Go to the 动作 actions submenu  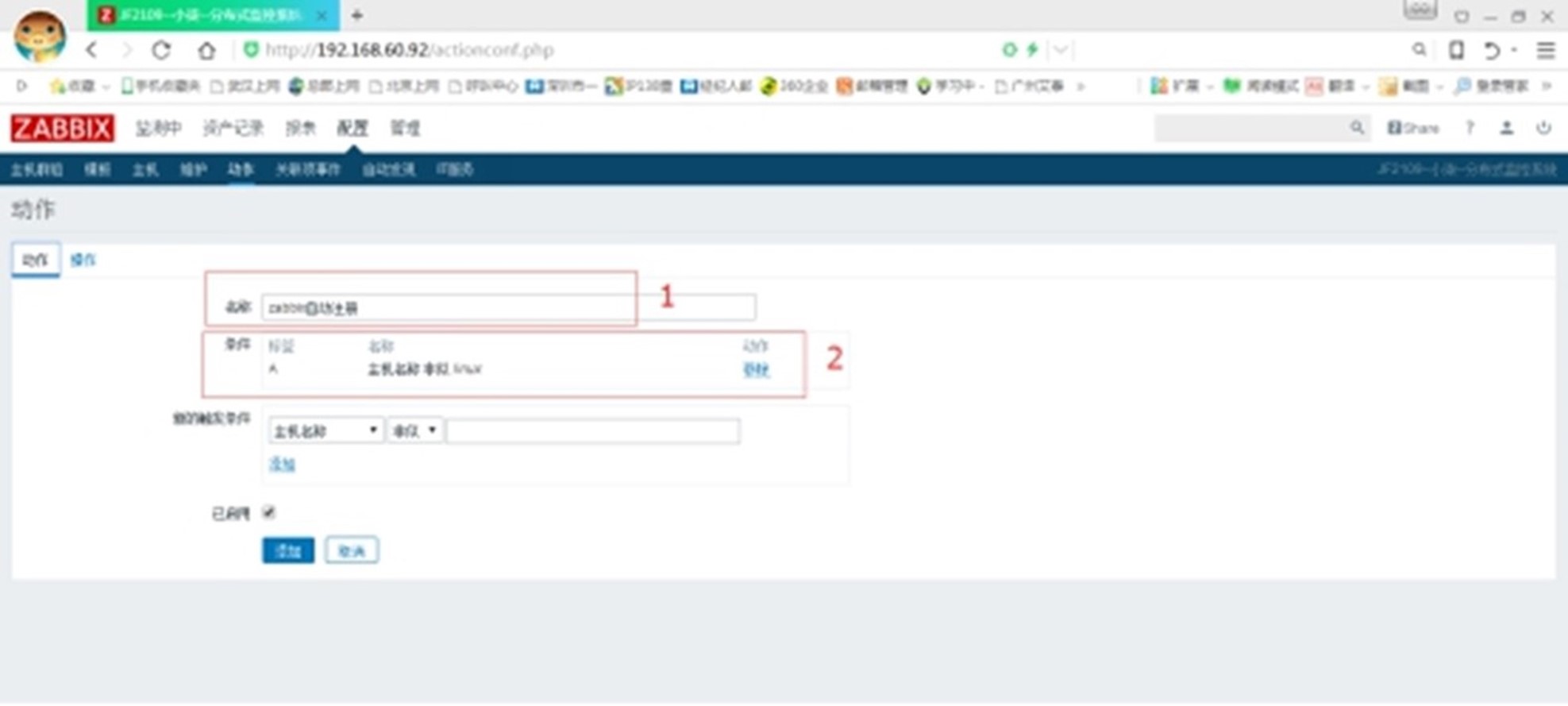(241, 169)
